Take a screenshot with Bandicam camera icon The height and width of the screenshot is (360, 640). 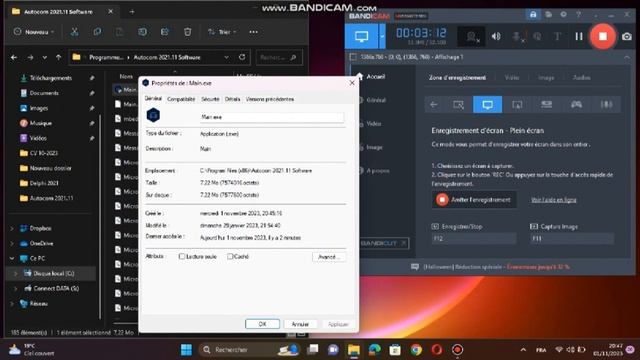[627, 36]
